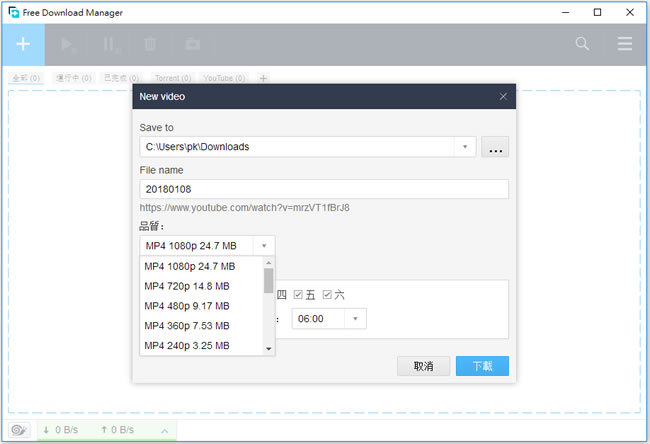This screenshot has width=650, height=444.
Task: Select MP4 480p 9.17 MB option
Action: [x=201, y=306]
